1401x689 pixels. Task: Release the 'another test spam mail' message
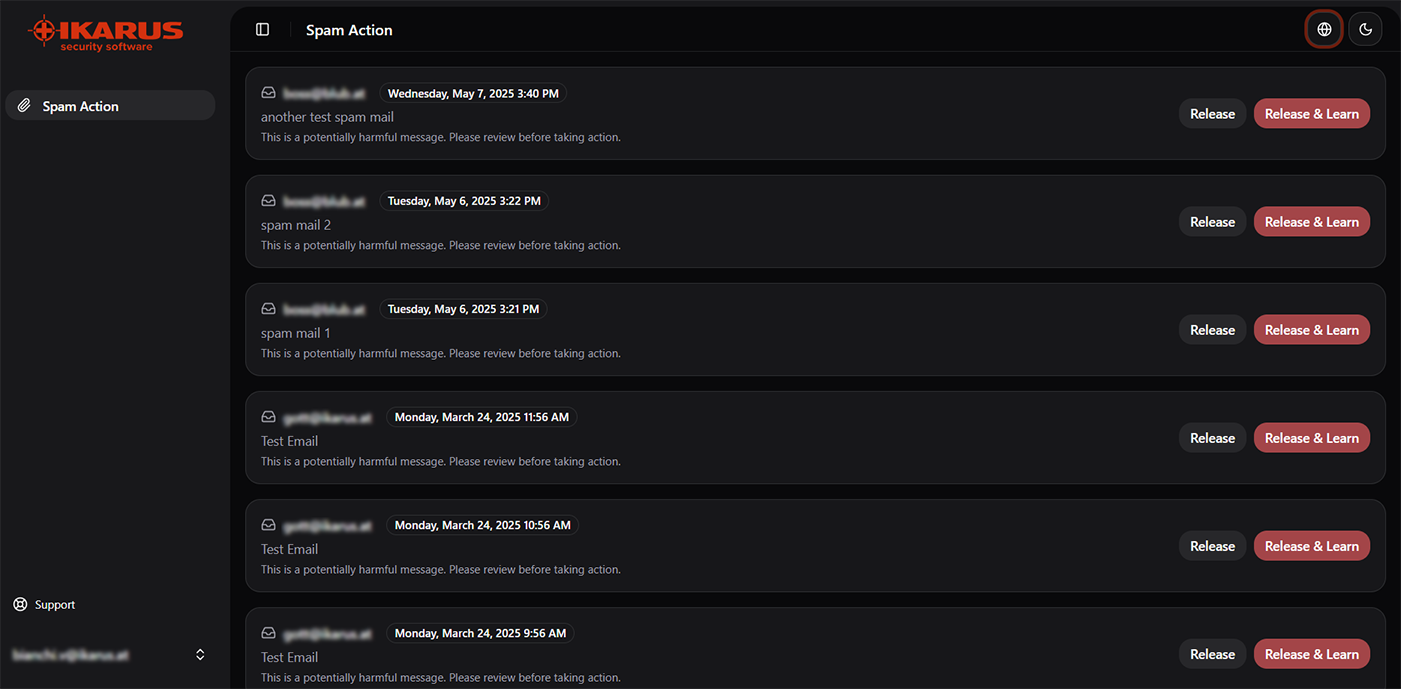pos(1212,114)
